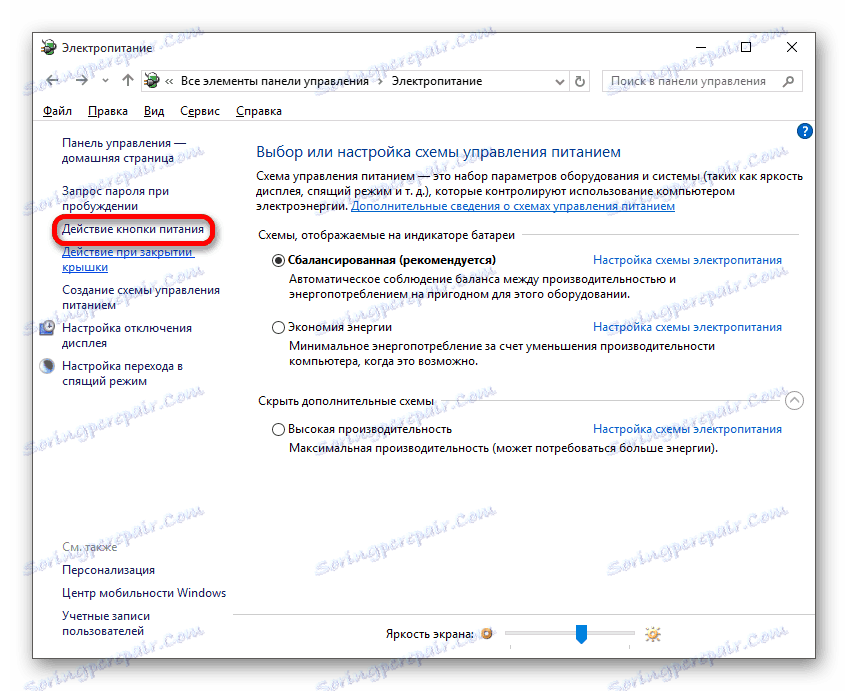Click the sleep mode moon icon
848x691 pixels.
click(x=48, y=366)
